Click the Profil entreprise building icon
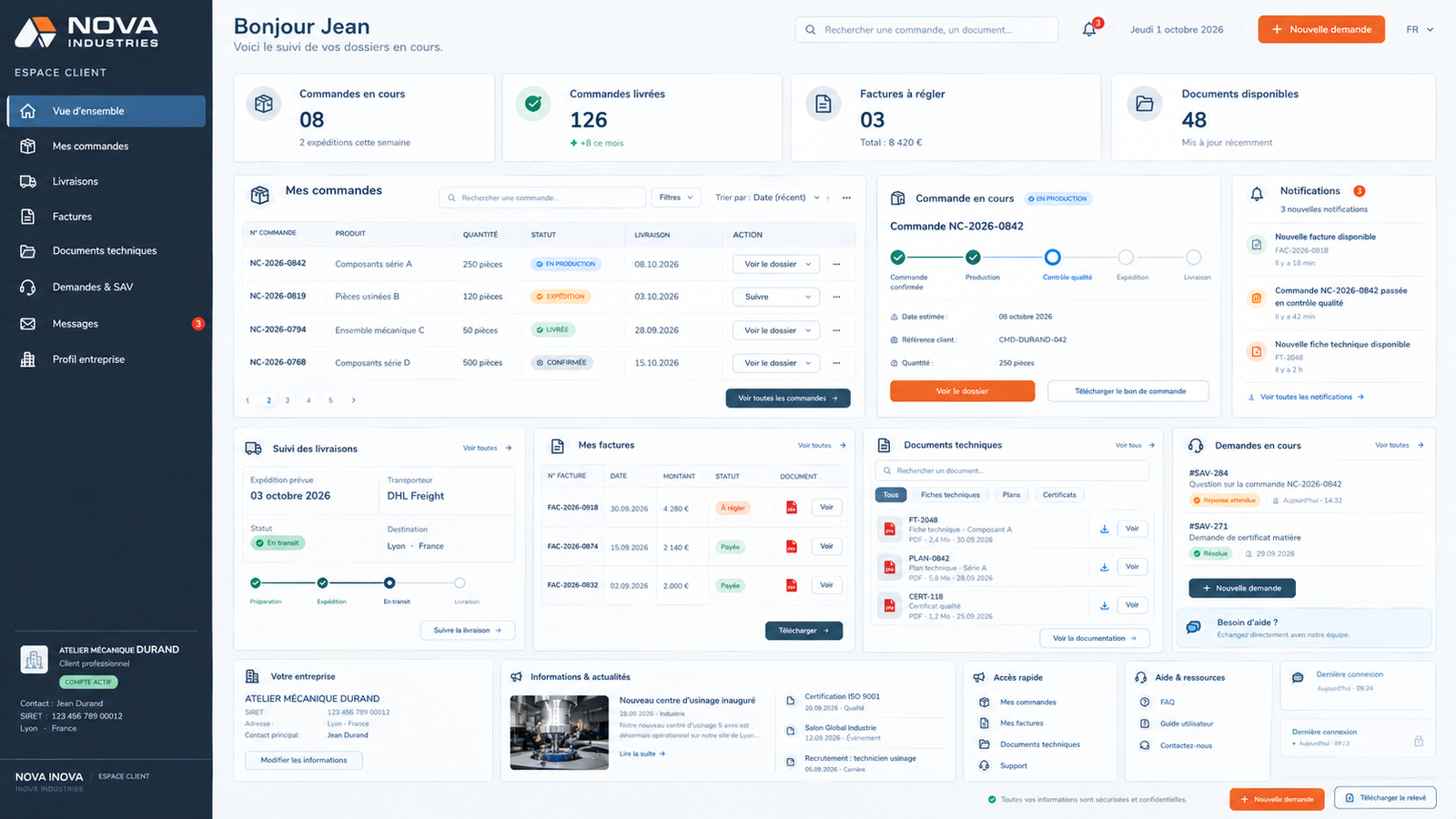Image resolution: width=1456 pixels, height=819 pixels. point(28,359)
